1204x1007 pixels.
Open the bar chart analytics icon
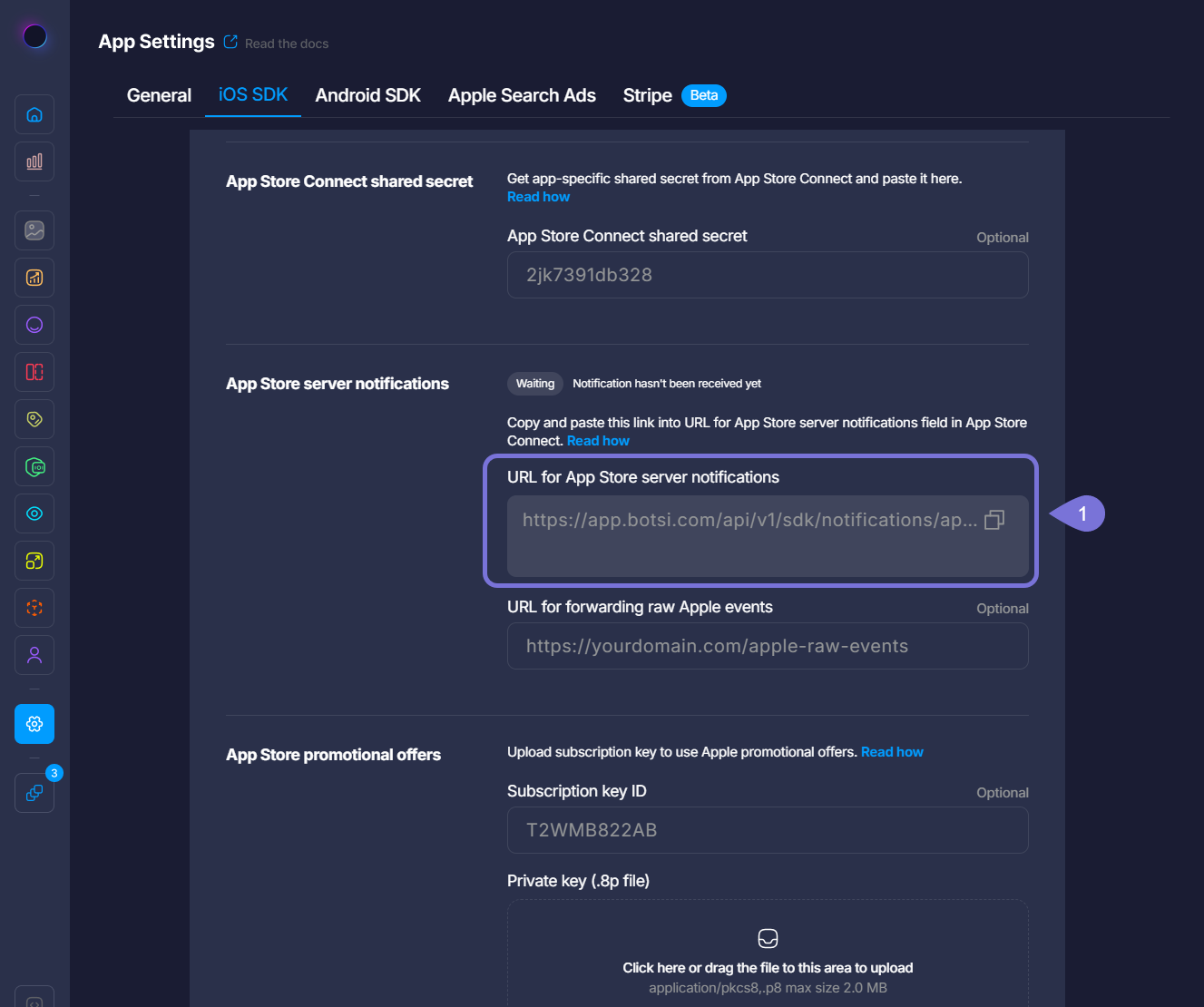coord(34,161)
